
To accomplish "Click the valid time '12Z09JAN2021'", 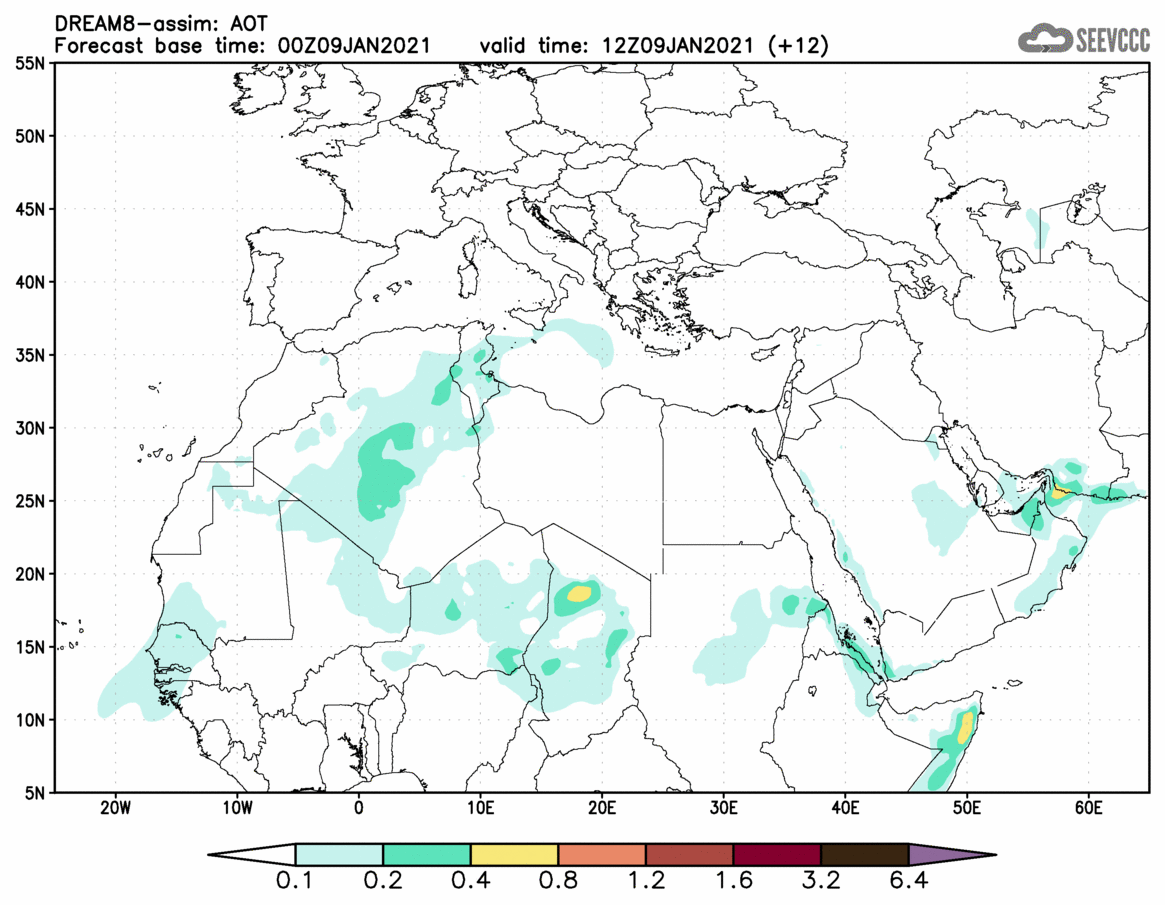I will [x=678, y=45].
